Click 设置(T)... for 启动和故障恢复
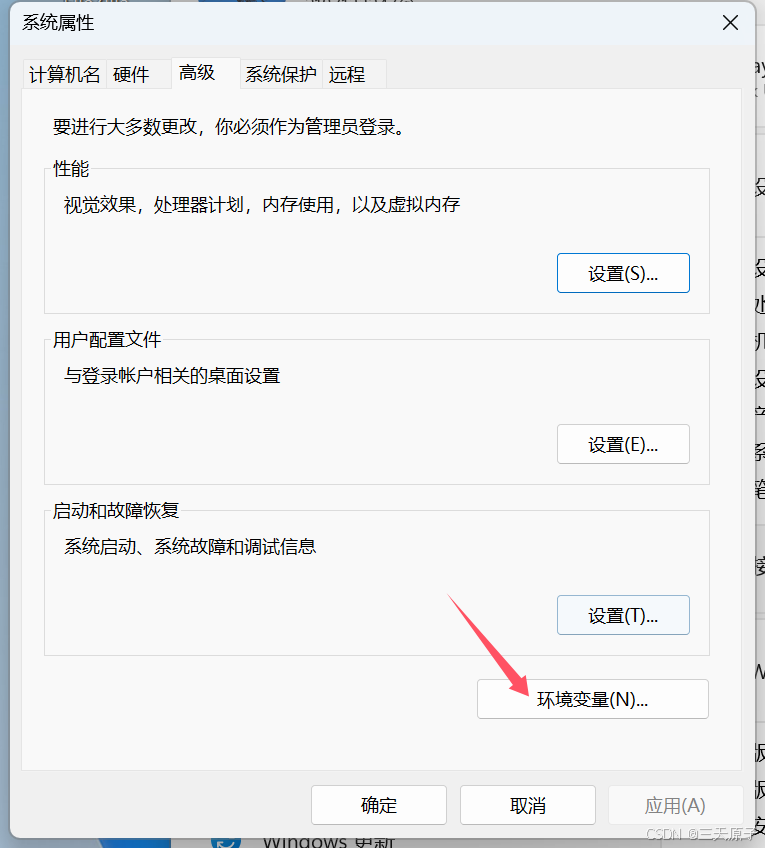Screen dimensions: 765x848 [623, 615]
